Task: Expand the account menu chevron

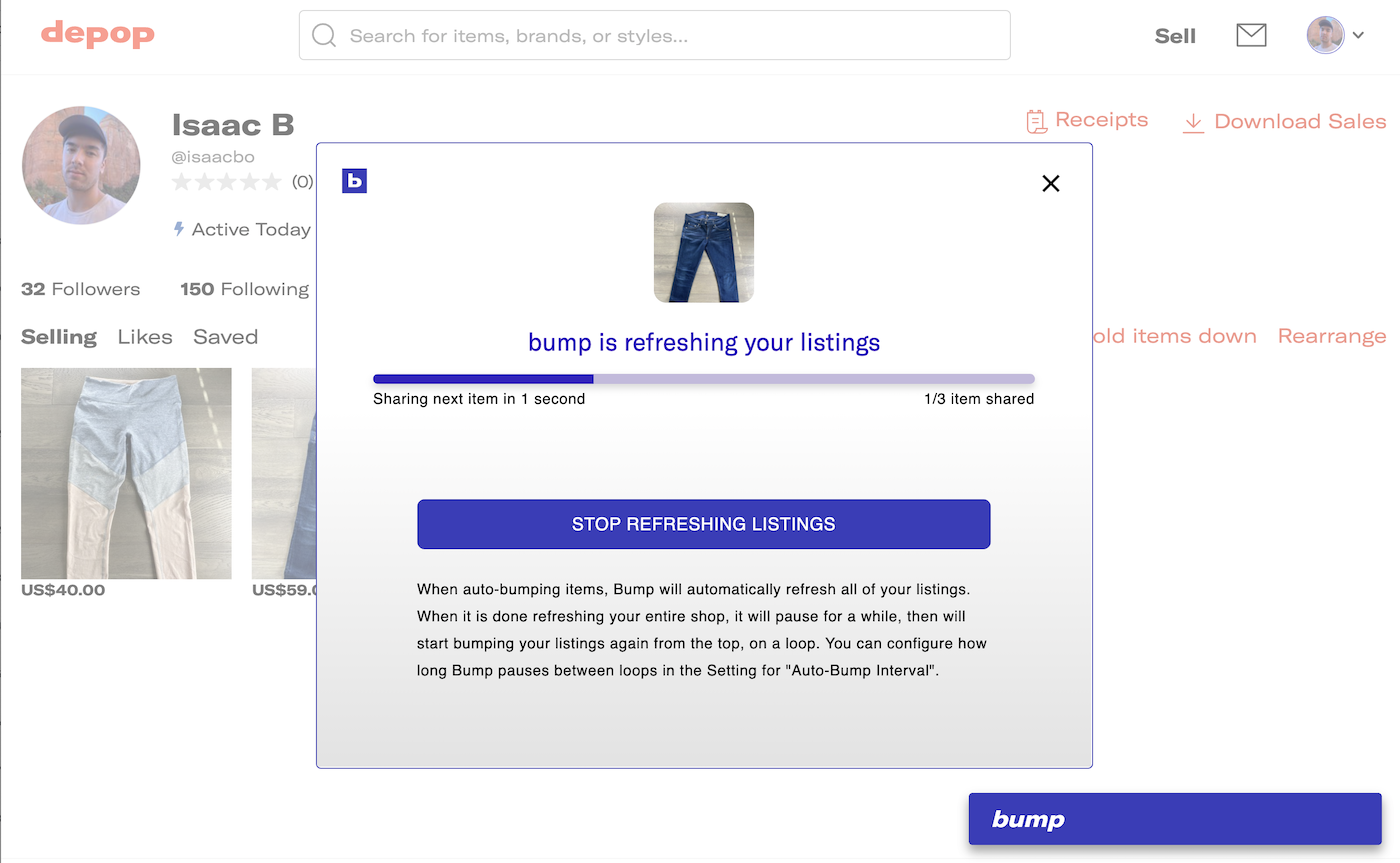Action: point(1358,36)
